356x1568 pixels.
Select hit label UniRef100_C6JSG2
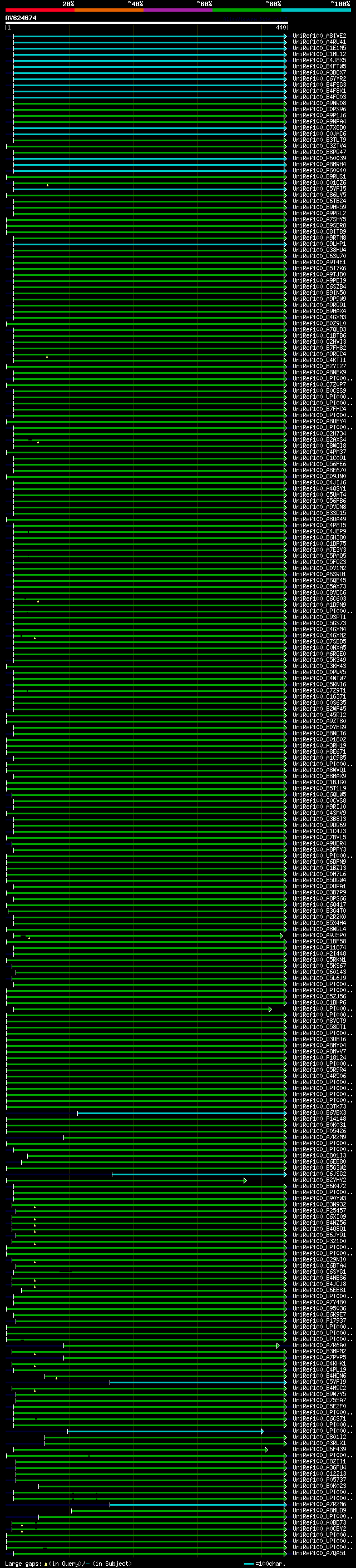(319, 1174)
